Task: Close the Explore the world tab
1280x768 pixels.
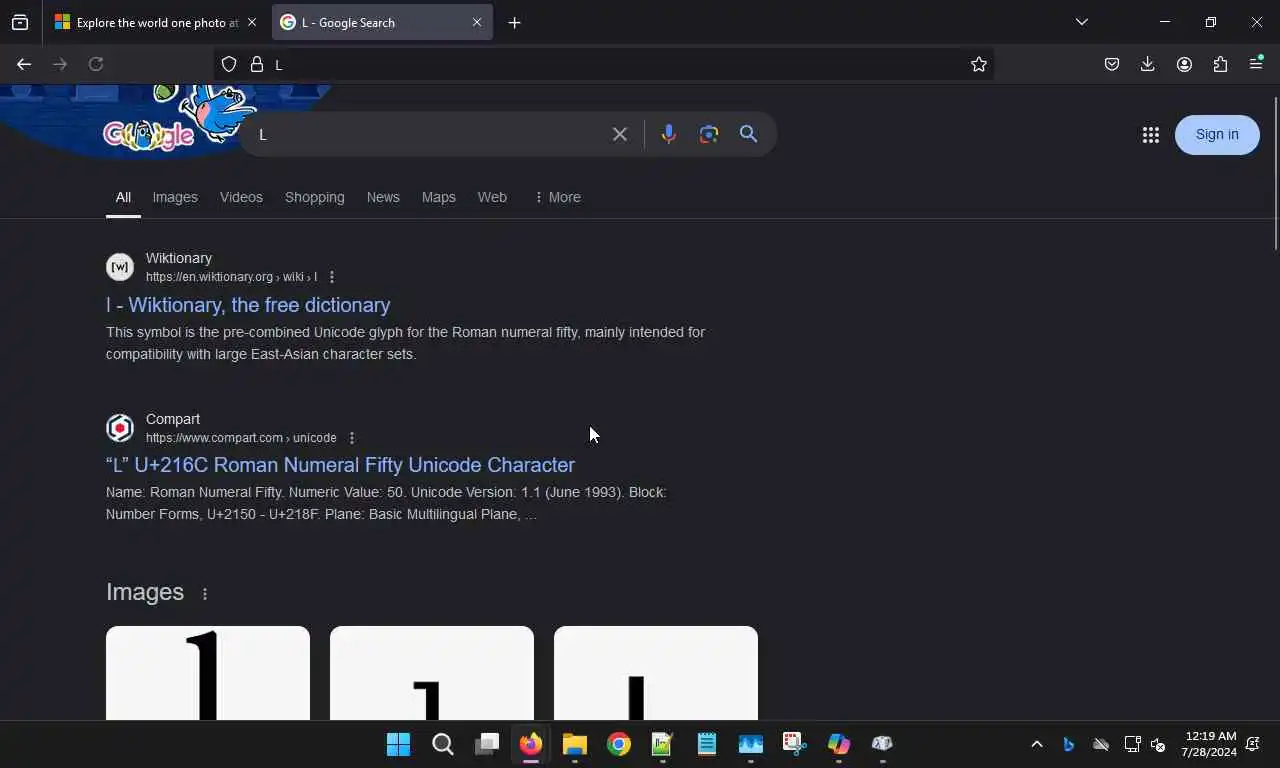Action: (251, 22)
